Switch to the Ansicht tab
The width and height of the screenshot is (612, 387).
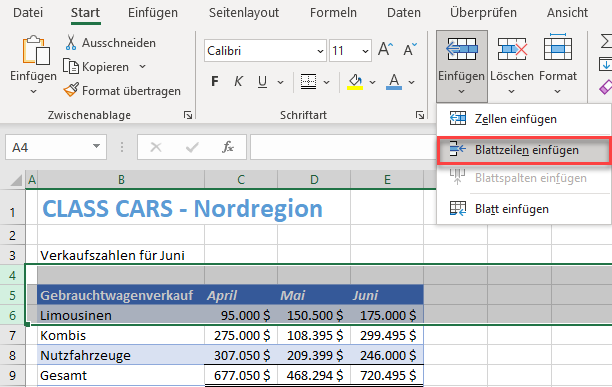pos(567,13)
